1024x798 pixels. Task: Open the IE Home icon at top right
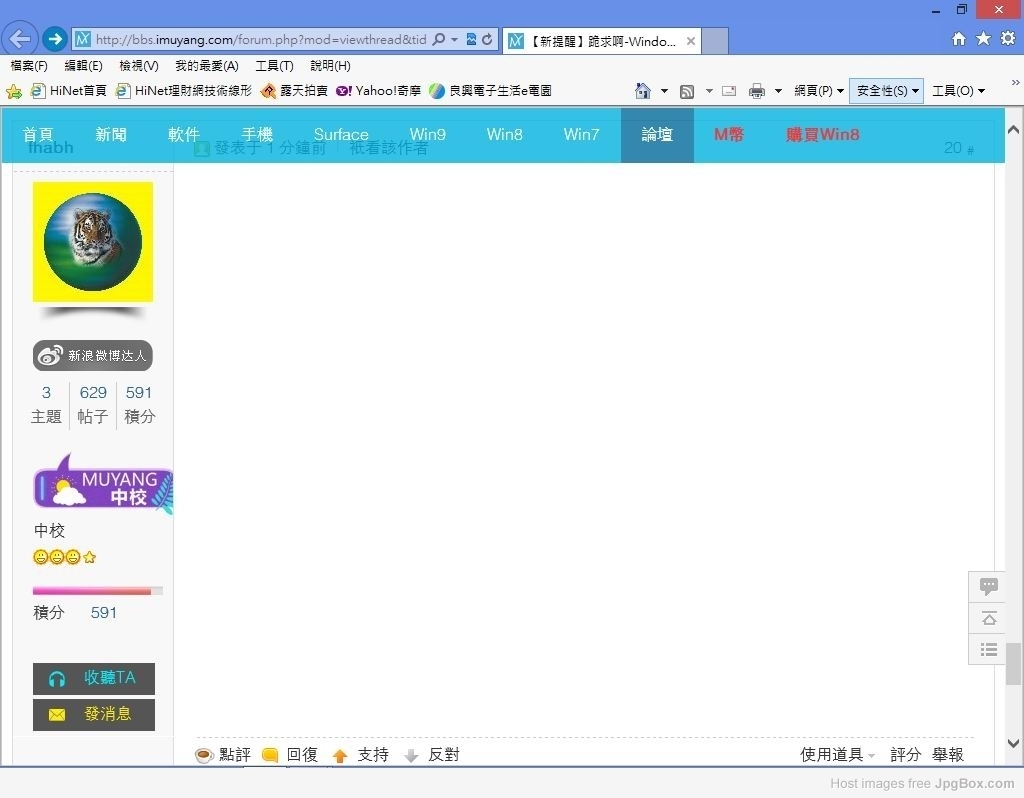click(x=958, y=39)
